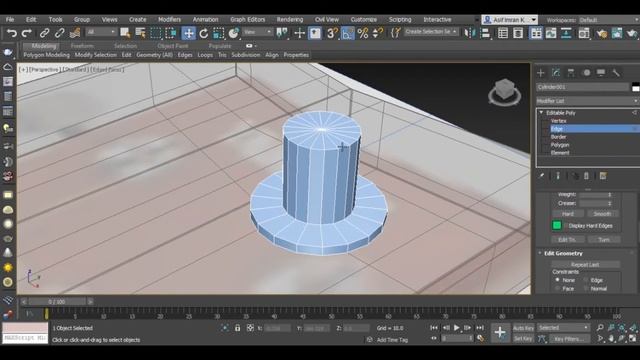Open the Workspaces Default dropdown
Viewport: 640px width, 360px height.
coord(608,20)
